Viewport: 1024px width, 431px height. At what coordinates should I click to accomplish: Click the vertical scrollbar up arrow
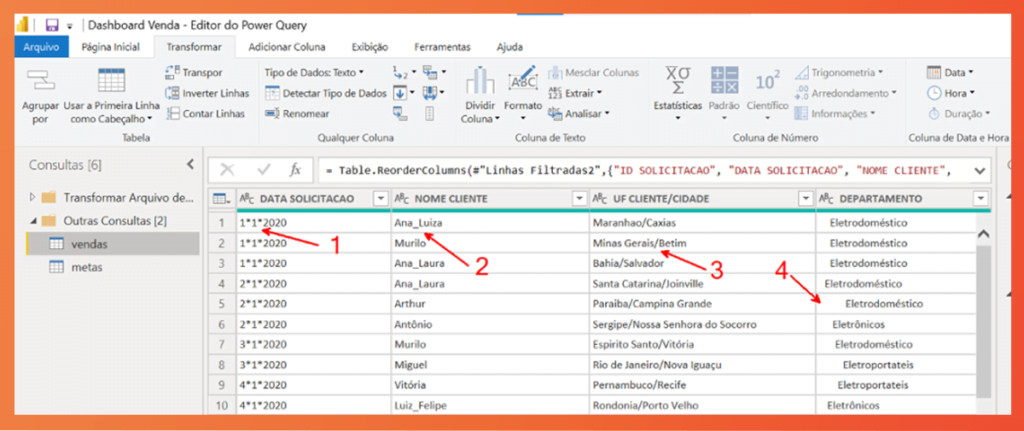983,234
